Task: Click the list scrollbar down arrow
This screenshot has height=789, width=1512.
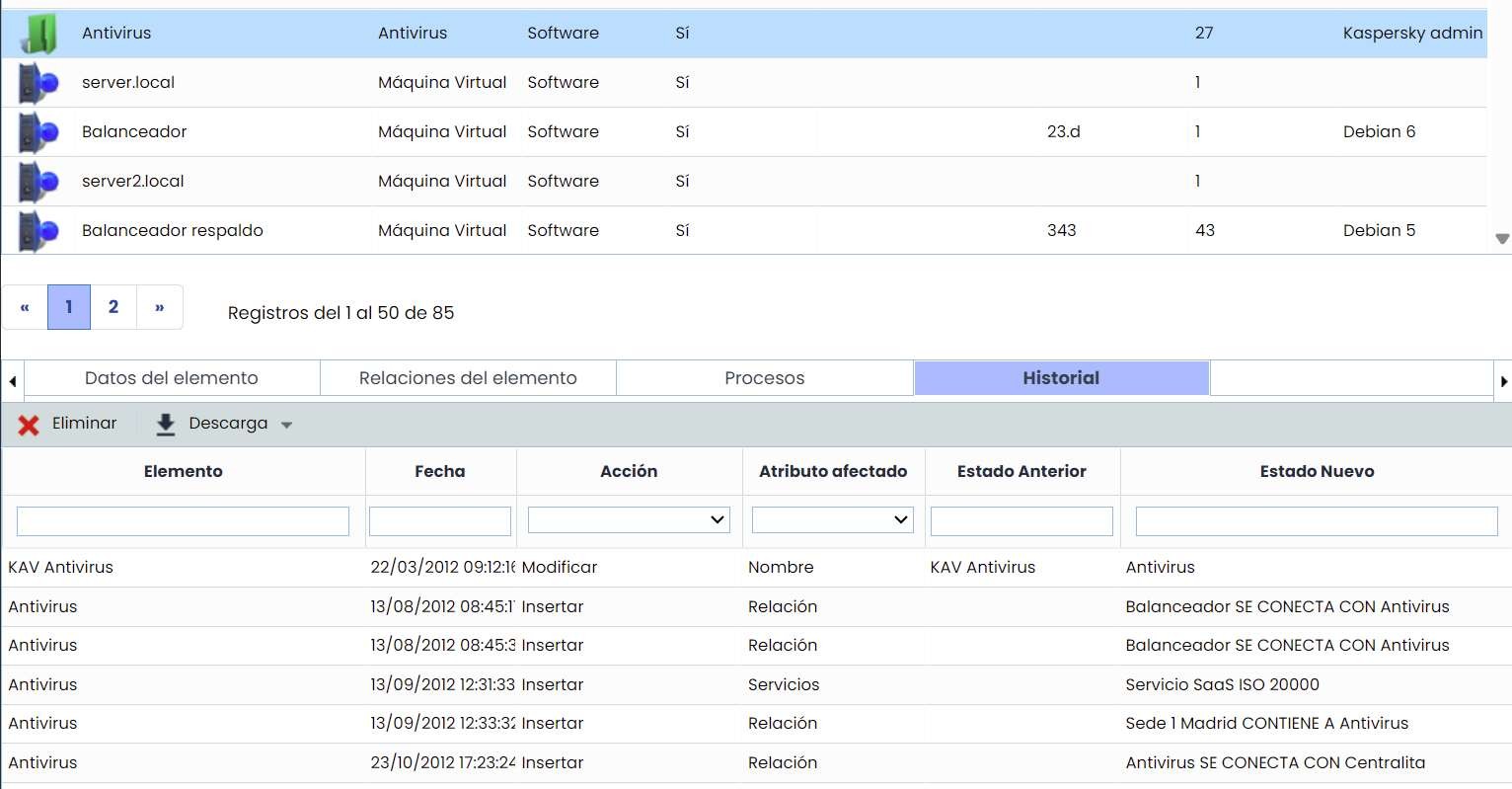Action: (1502, 239)
